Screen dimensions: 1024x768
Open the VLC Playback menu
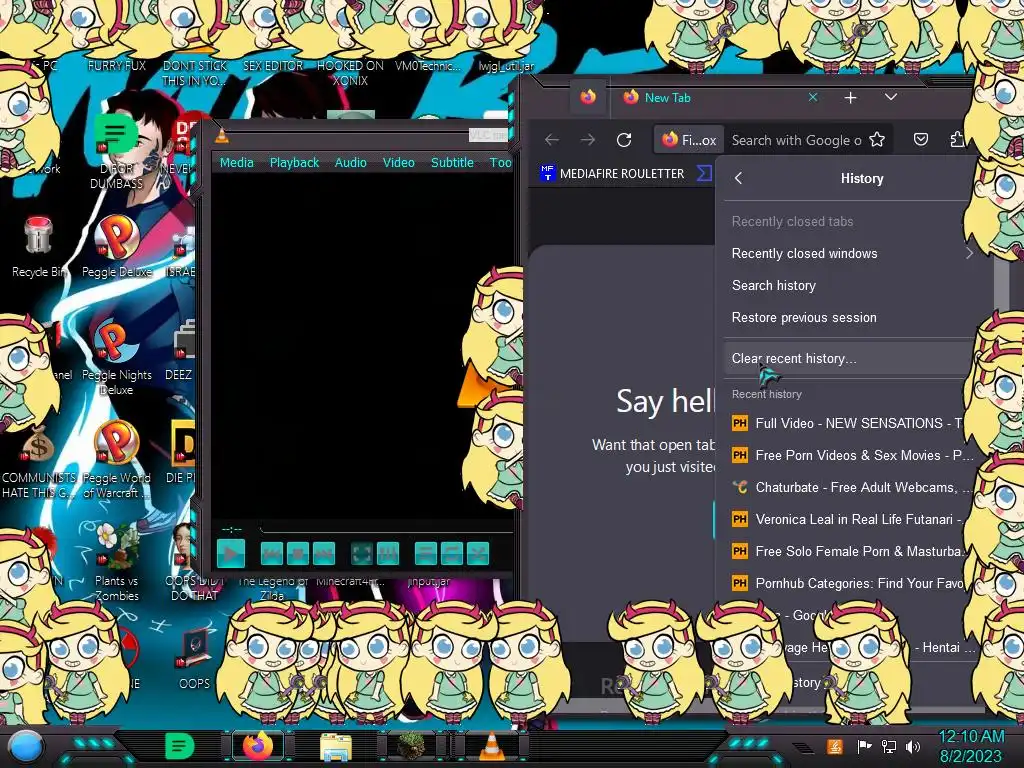295,163
